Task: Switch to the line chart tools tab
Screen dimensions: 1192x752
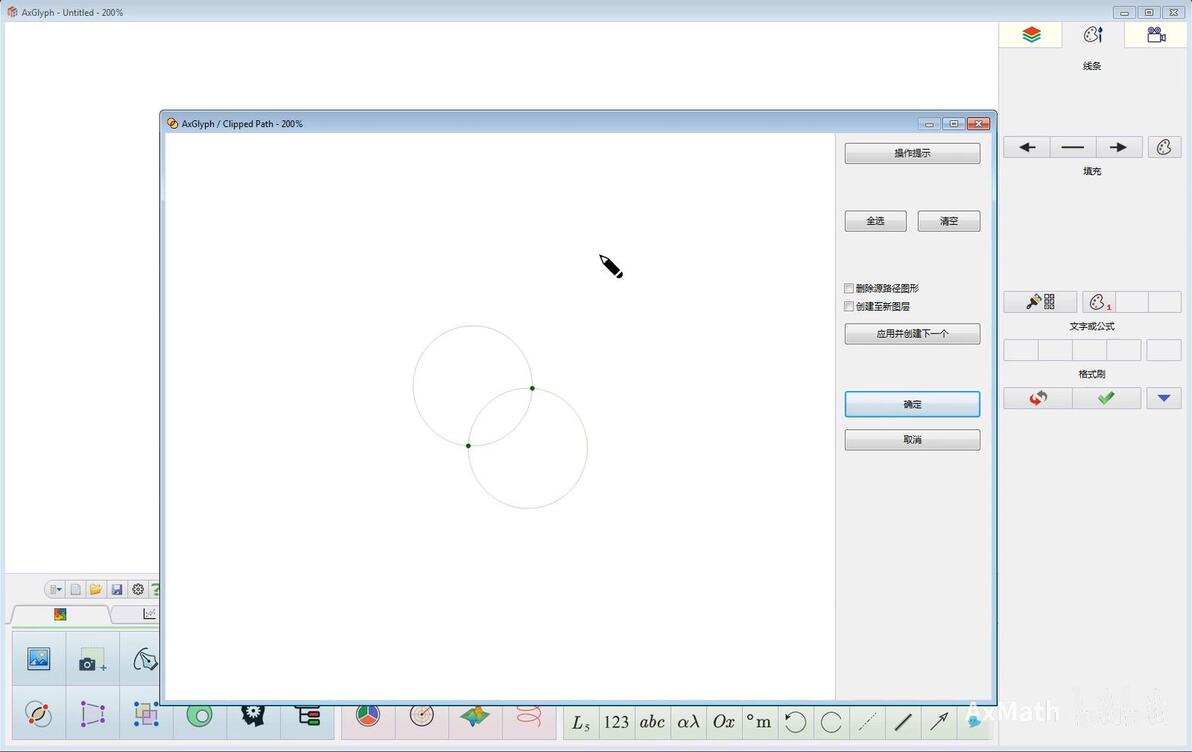Action: [149, 614]
